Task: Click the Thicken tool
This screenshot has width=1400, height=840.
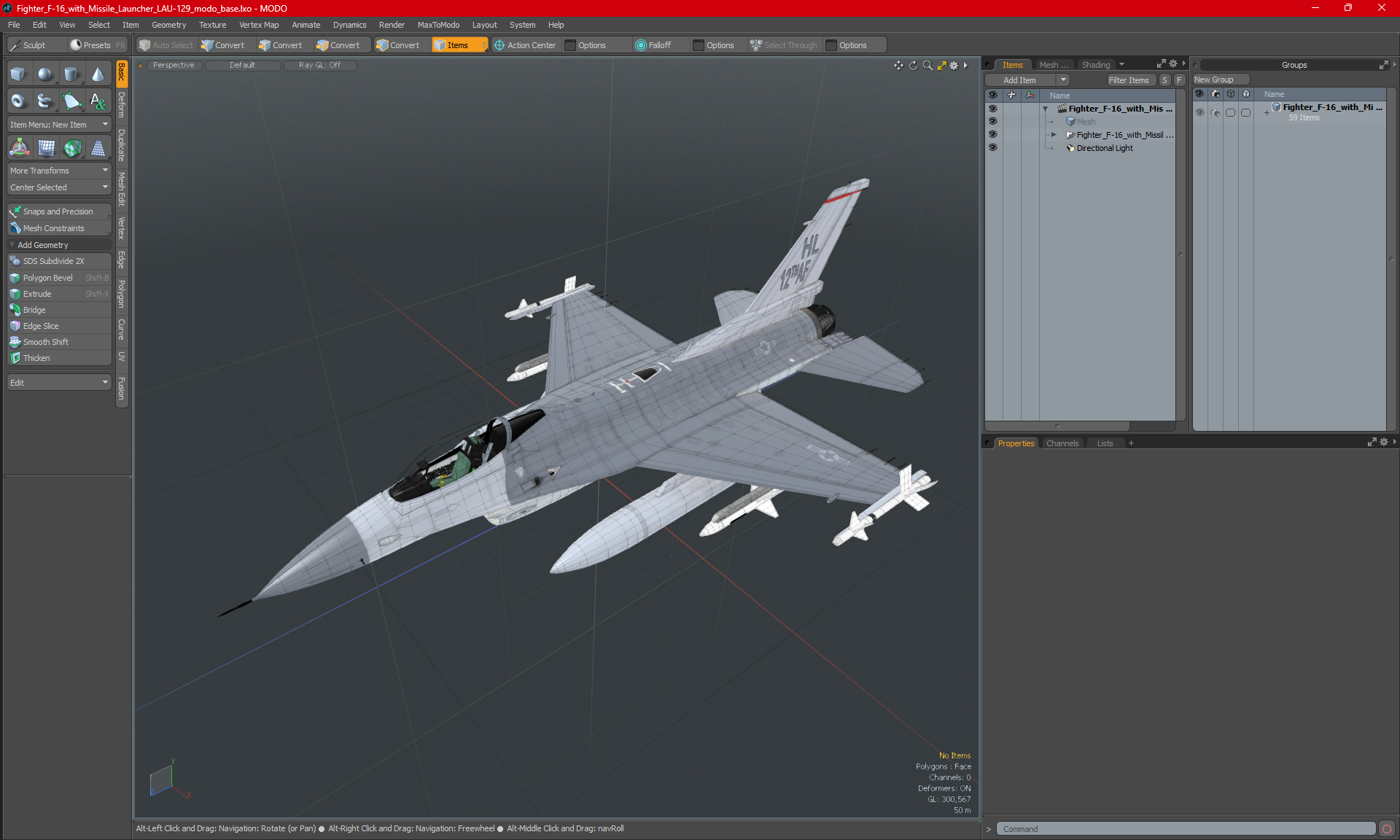Action: click(59, 358)
